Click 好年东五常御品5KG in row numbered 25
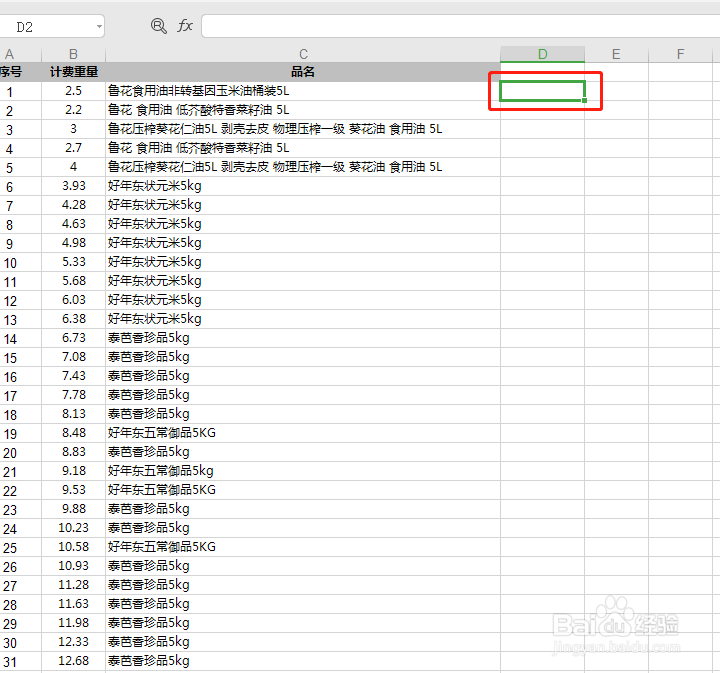This screenshot has height=673, width=720. tap(303, 547)
